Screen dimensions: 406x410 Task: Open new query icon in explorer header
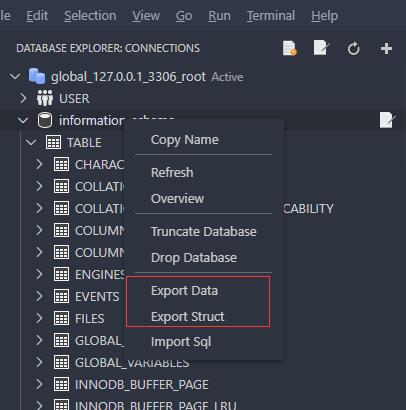tap(321, 48)
